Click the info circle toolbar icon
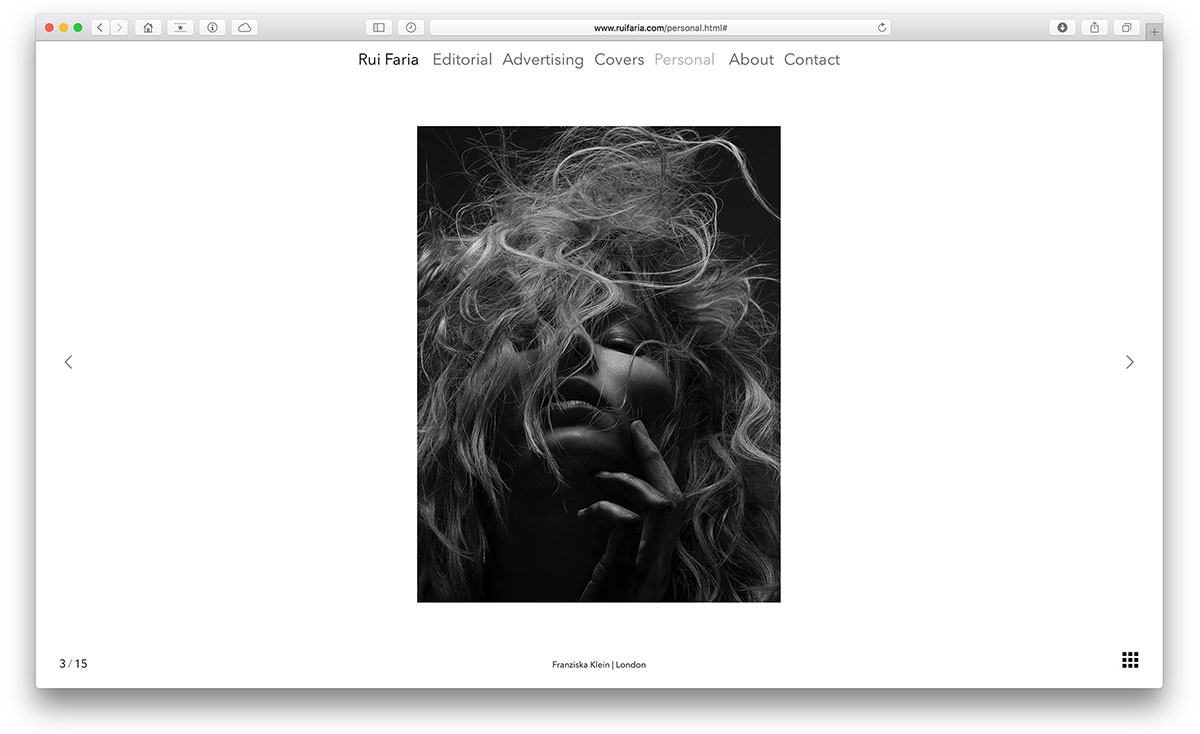This screenshot has width=1200, height=734. (x=212, y=28)
